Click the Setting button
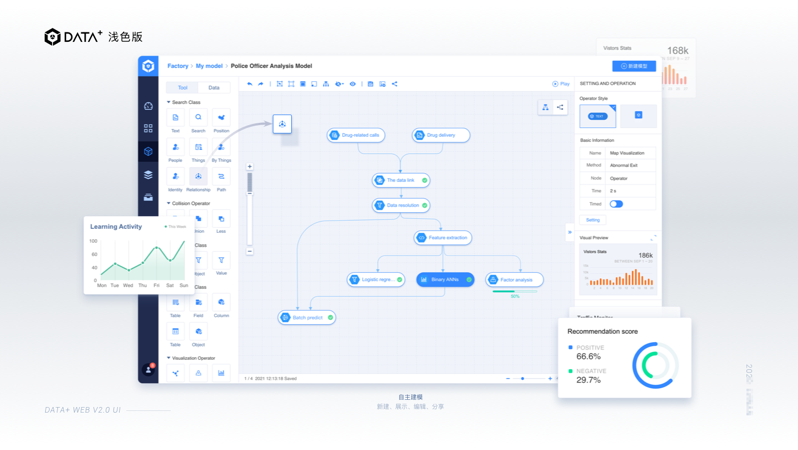Screen dimensions: 798x450 (593, 220)
